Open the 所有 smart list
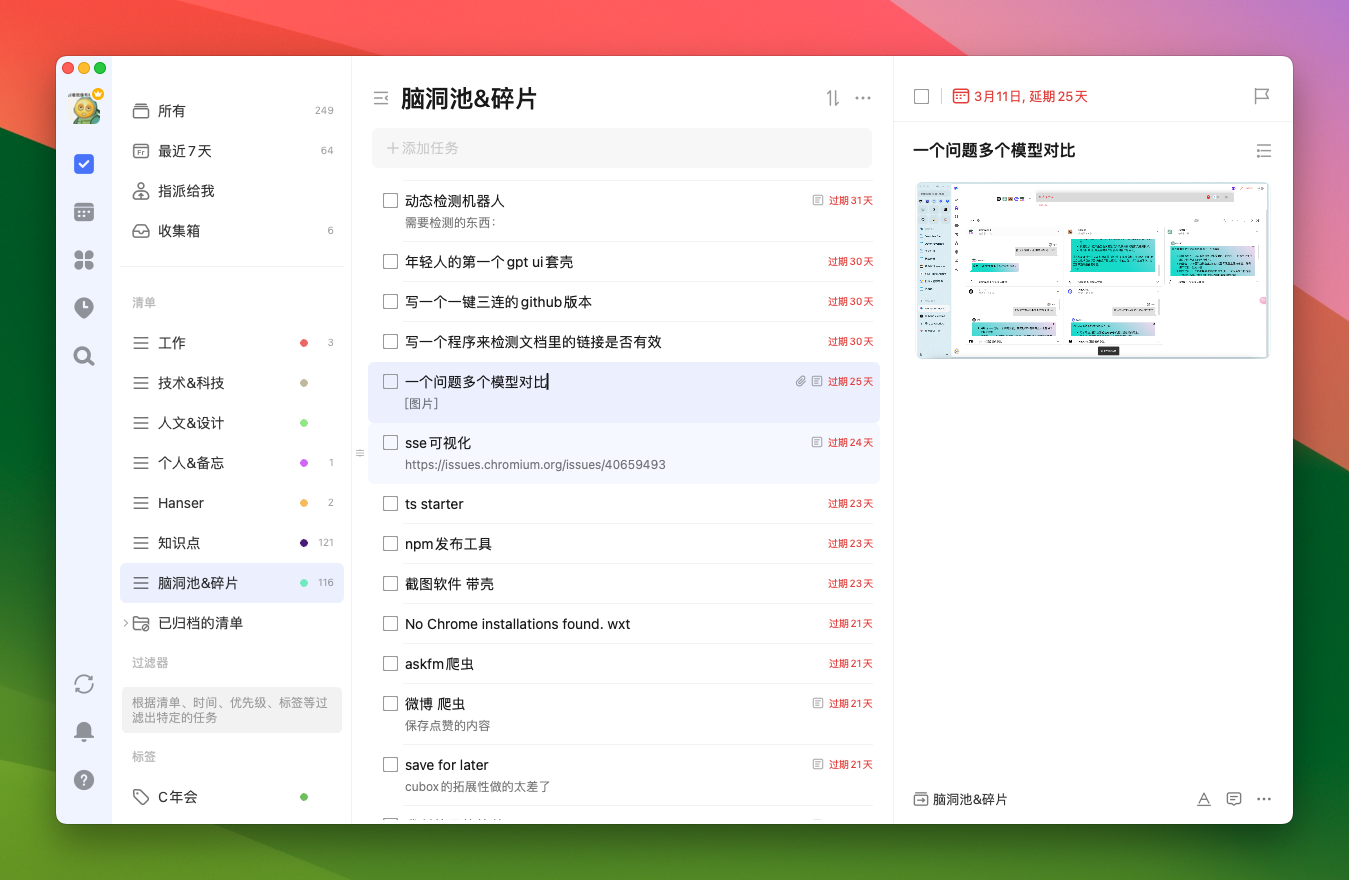 (x=232, y=111)
